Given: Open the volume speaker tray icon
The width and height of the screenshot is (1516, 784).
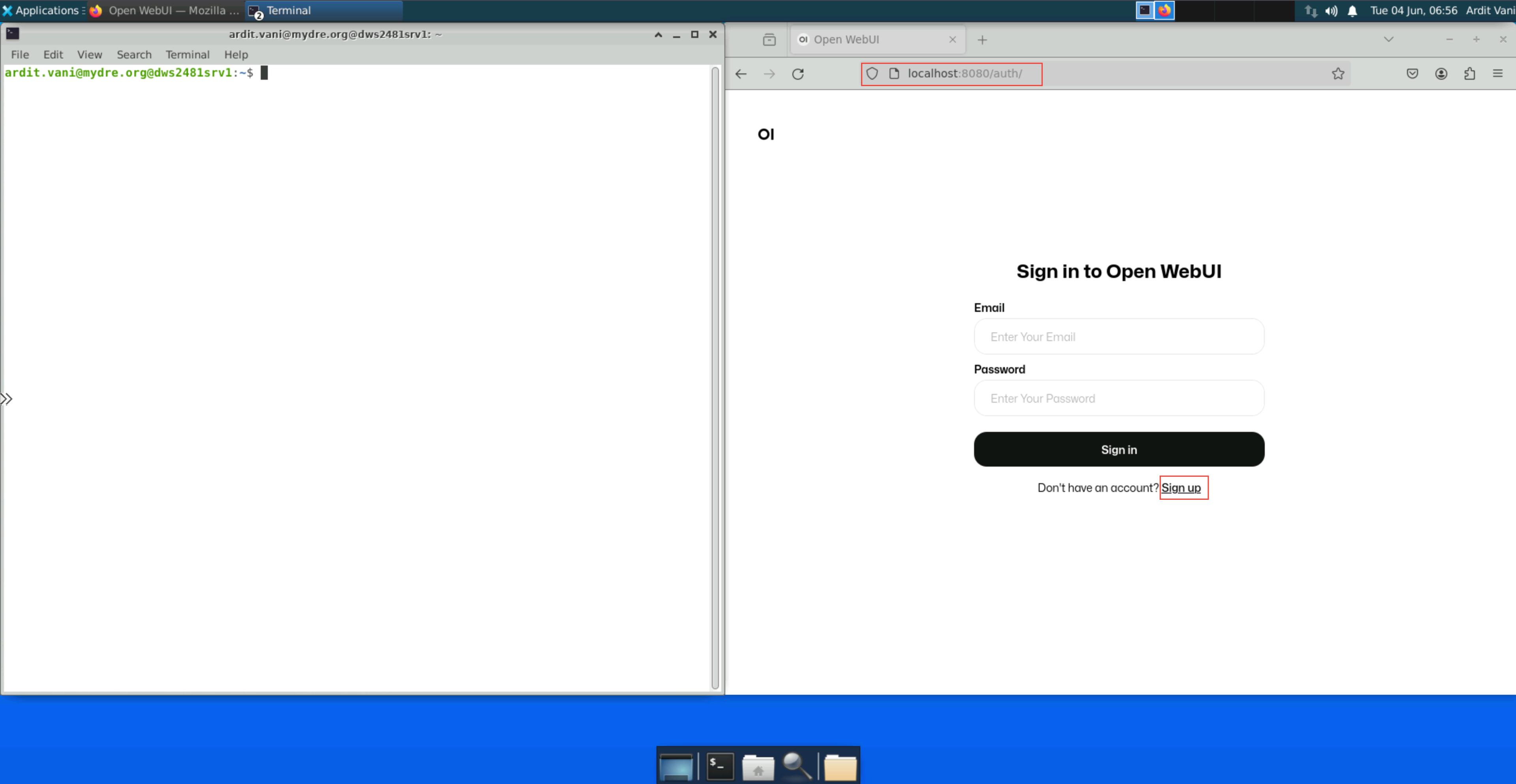Looking at the screenshot, I should click(1331, 11).
